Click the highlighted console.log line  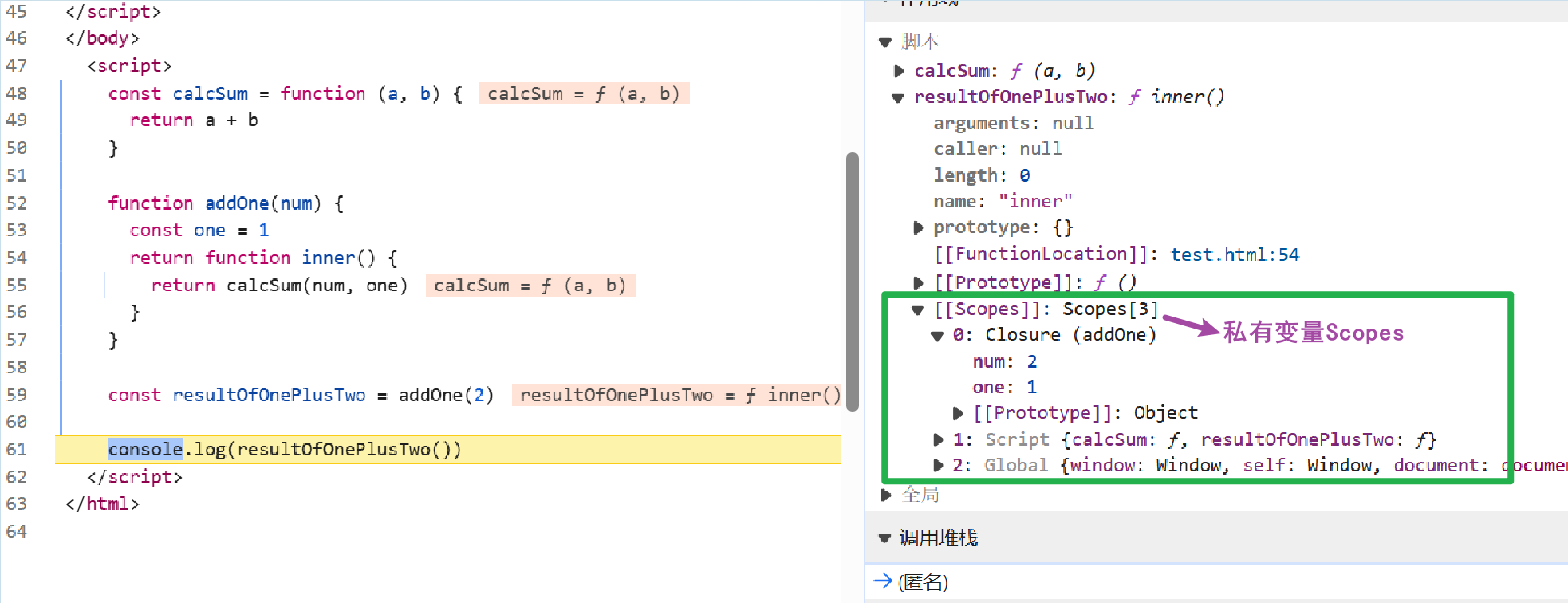click(448, 449)
